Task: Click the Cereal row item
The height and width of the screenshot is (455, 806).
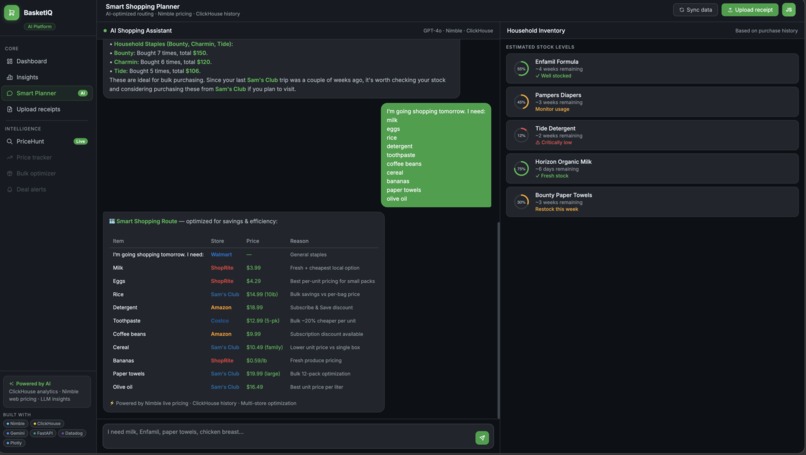Action: pos(121,348)
